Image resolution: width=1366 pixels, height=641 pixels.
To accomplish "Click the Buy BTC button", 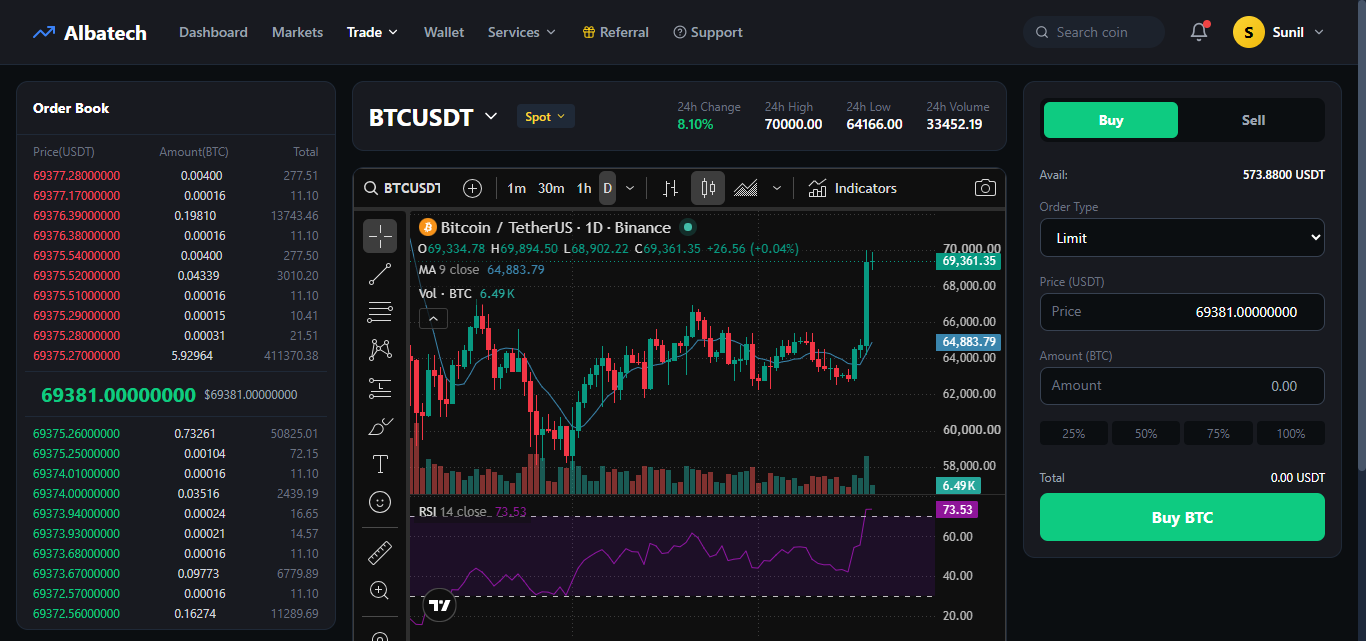I will [1182, 517].
